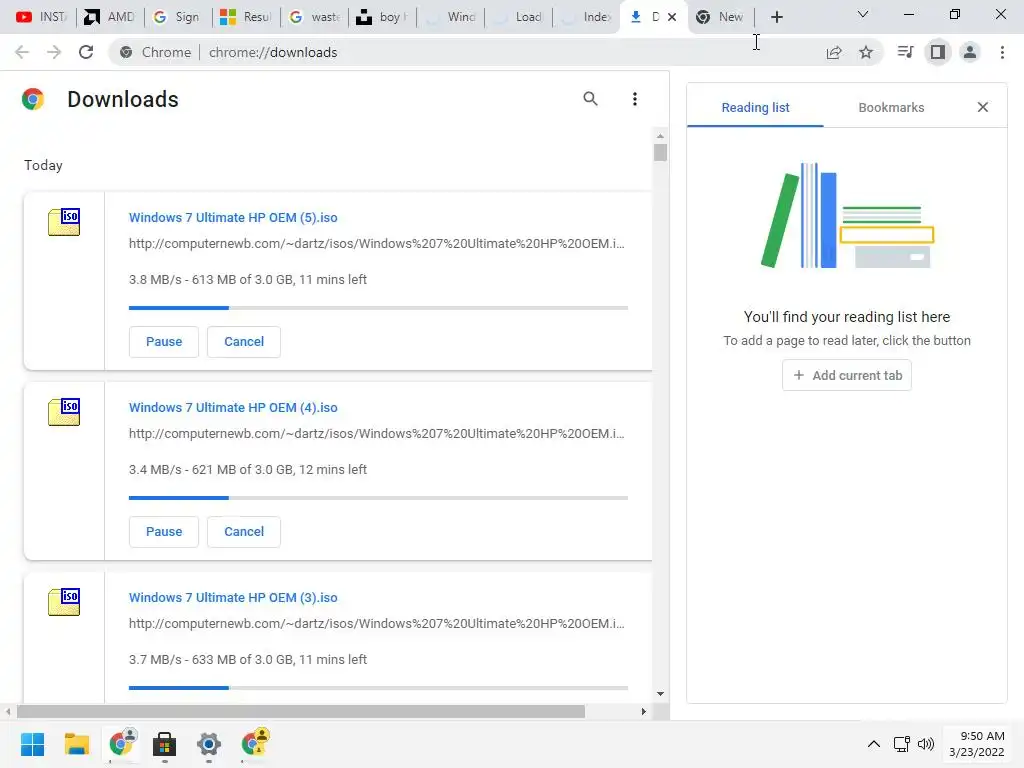Open Windows 7 Ultimate HP OEM (5).iso link

(x=233, y=217)
